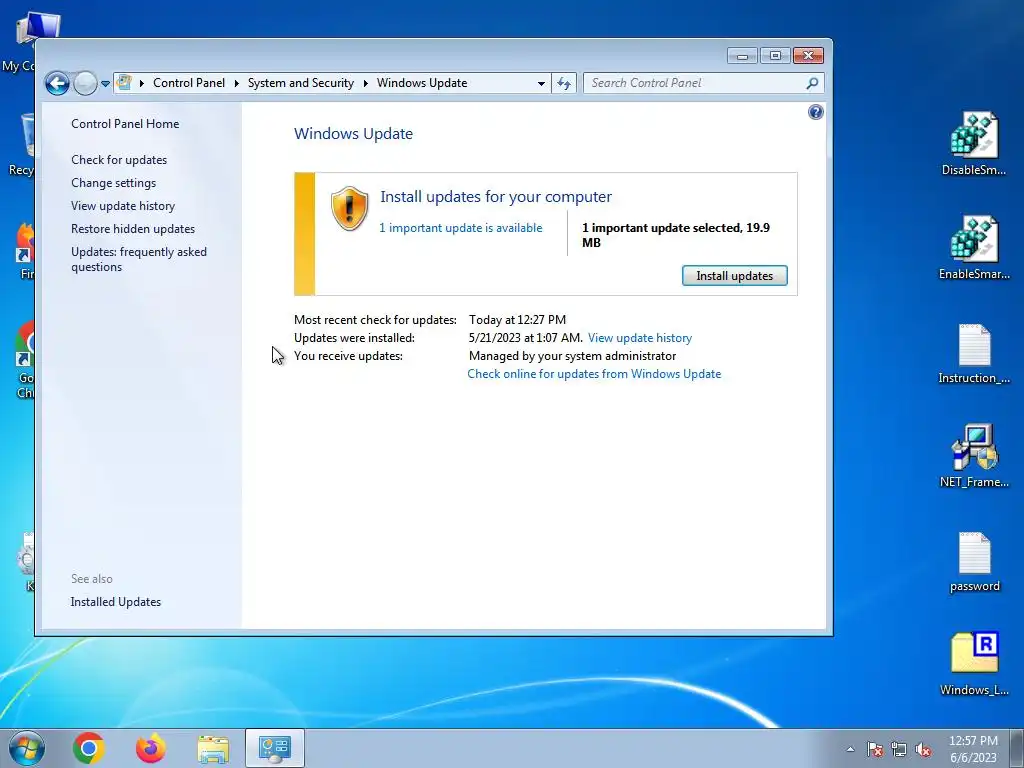Open the Windows Start menu orb

[x=27, y=748]
